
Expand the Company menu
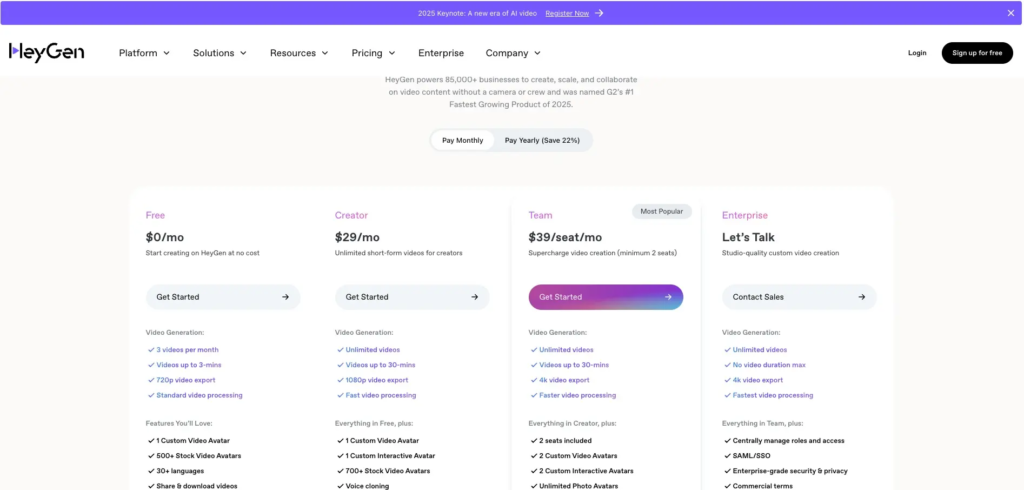point(513,53)
